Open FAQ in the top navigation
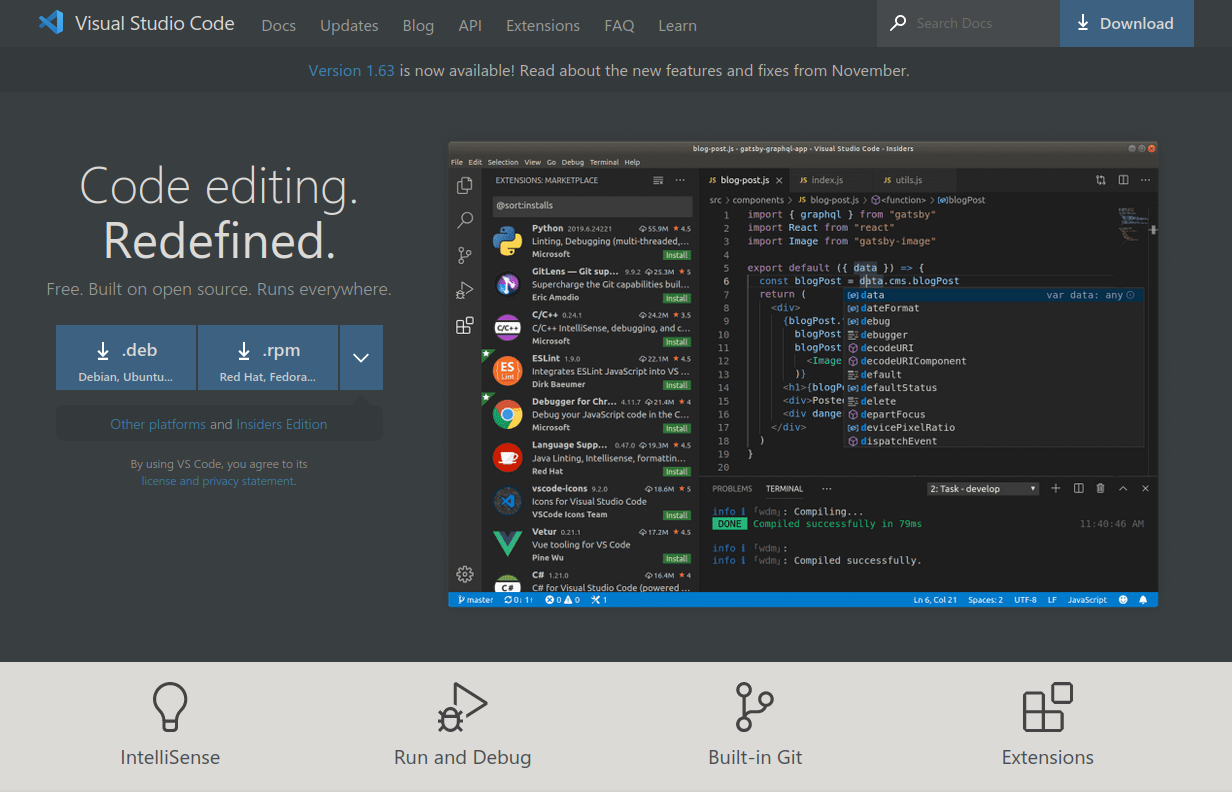This screenshot has height=792, width=1232. coord(619,25)
